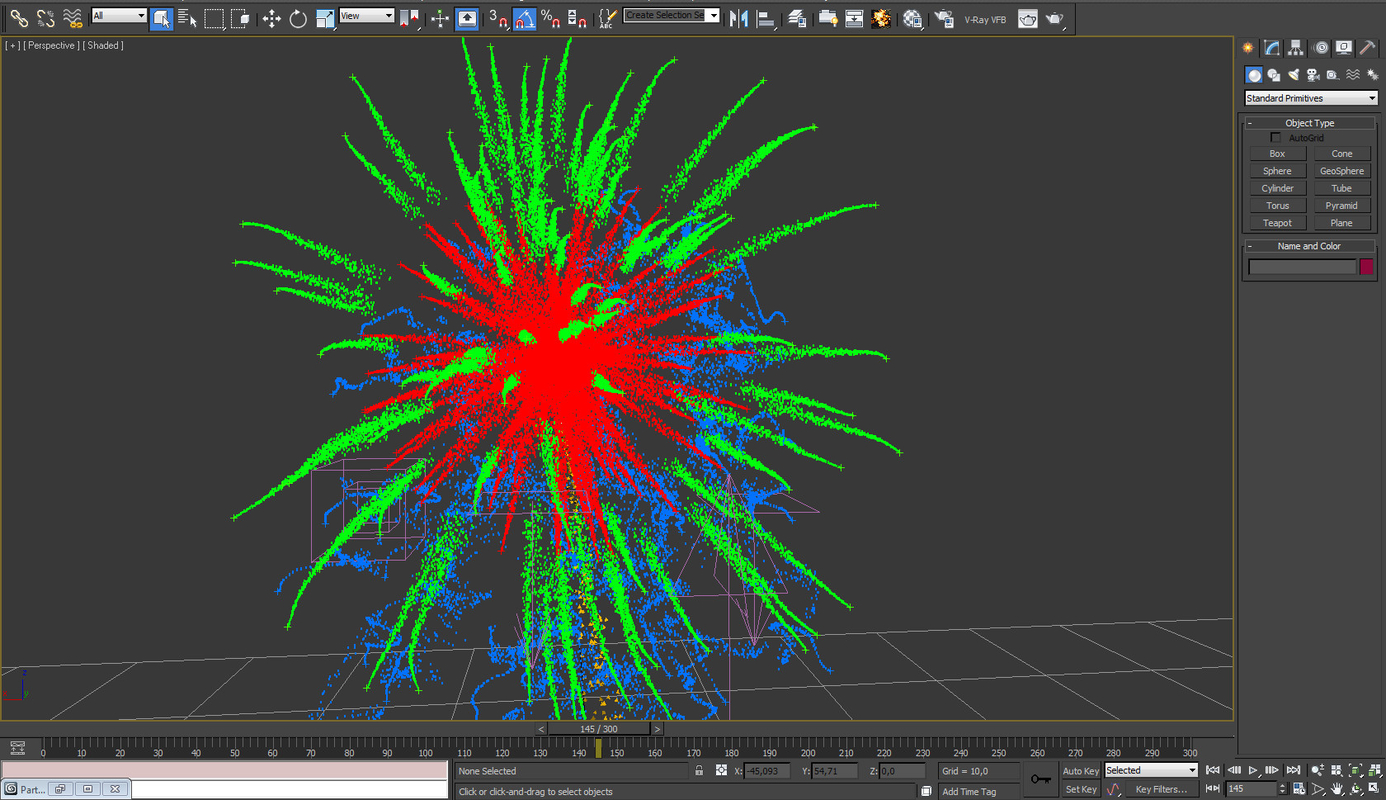
Task: Open the Lights category in Create panel
Action: 1295,75
